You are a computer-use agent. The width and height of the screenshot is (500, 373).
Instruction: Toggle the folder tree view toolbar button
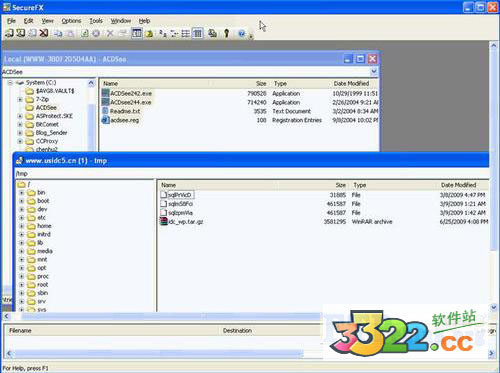(x=137, y=33)
